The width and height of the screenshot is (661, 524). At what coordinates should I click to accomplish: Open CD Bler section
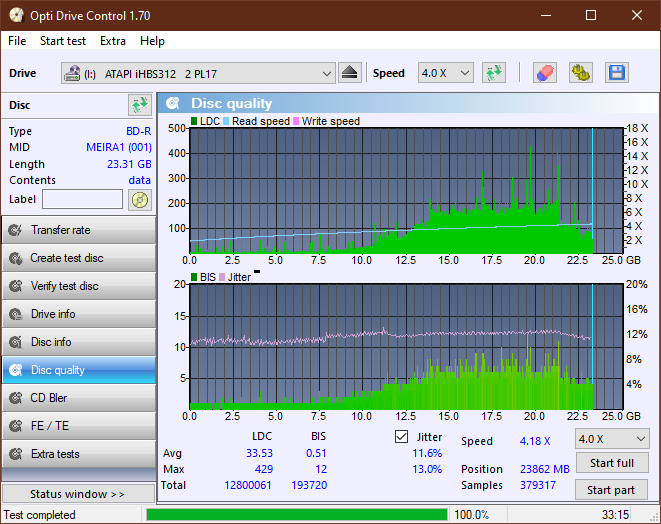tap(79, 398)
